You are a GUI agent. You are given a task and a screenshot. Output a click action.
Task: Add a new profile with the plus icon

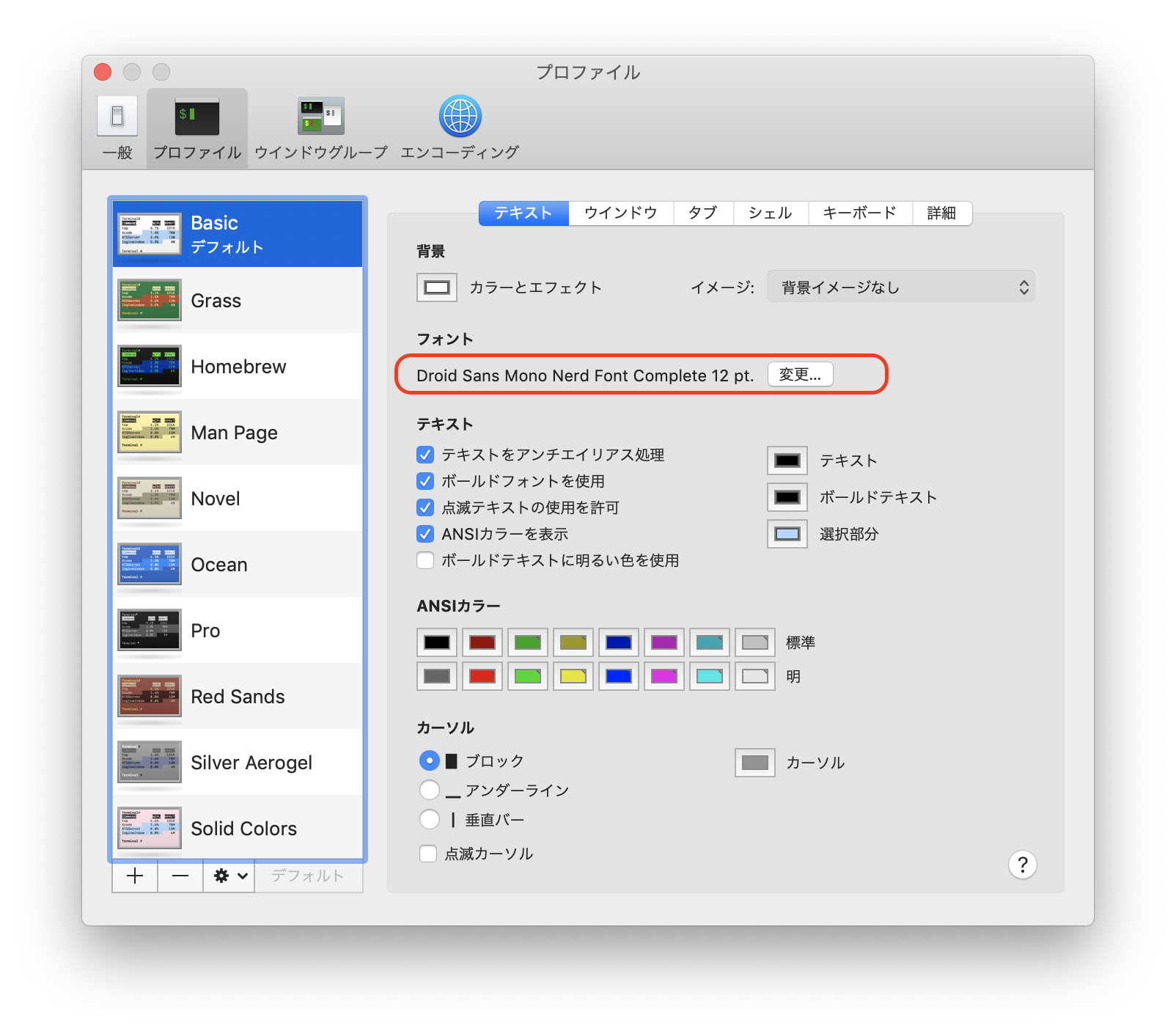[x=135, y=876]
